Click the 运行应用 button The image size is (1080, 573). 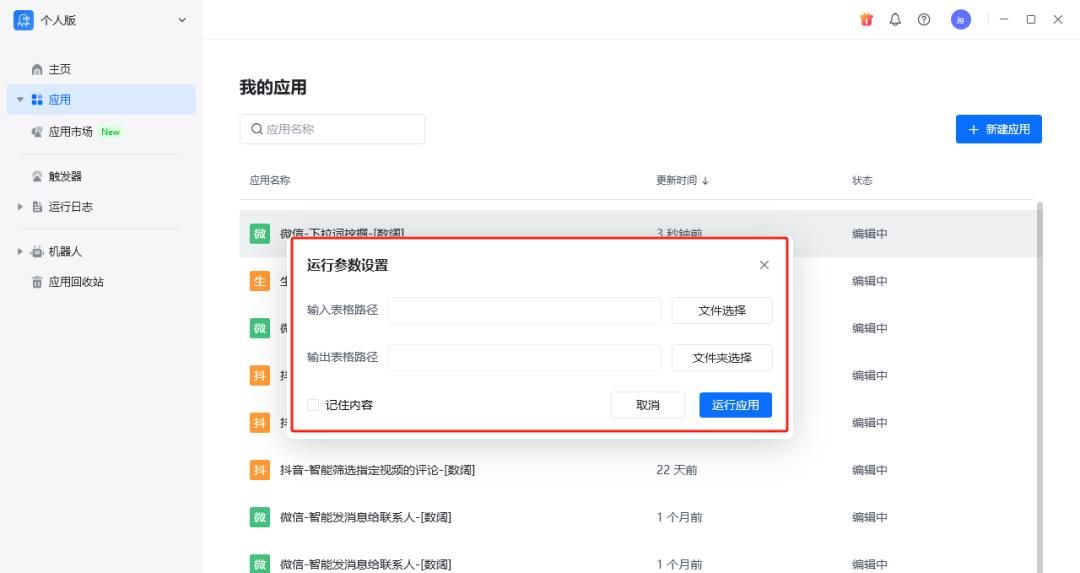point(736,405)
